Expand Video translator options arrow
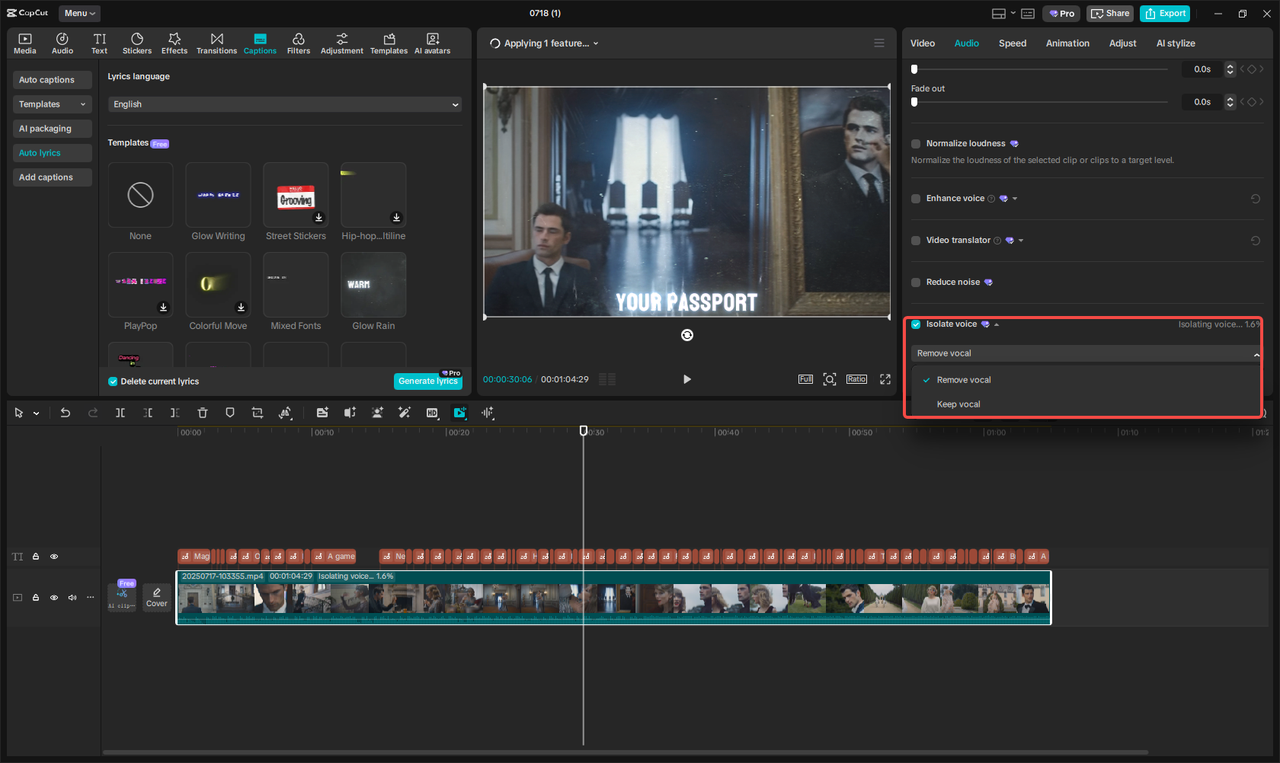The width and height of the screenshot is (1280, 763). 1021,241
